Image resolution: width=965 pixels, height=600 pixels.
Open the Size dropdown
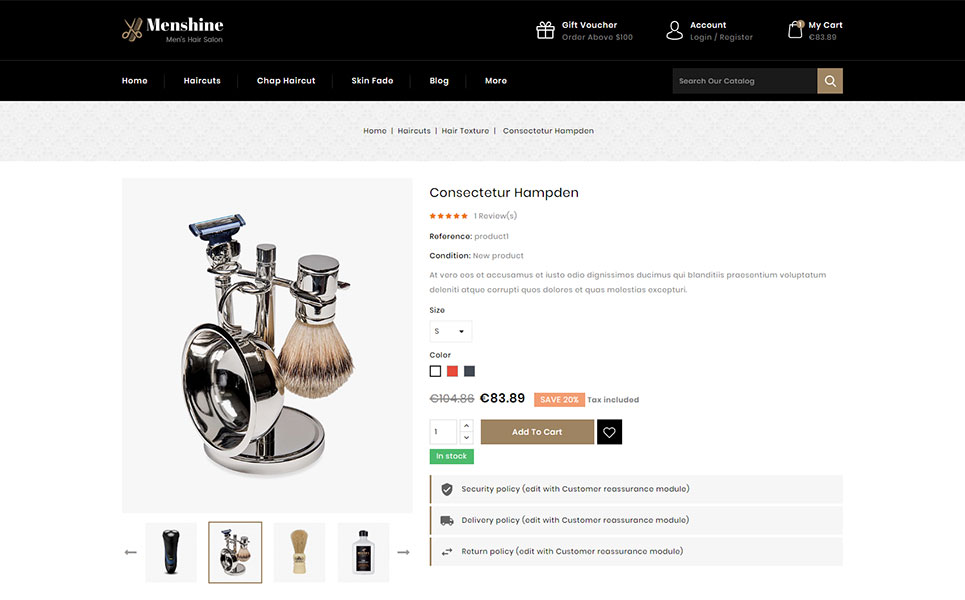450,331
